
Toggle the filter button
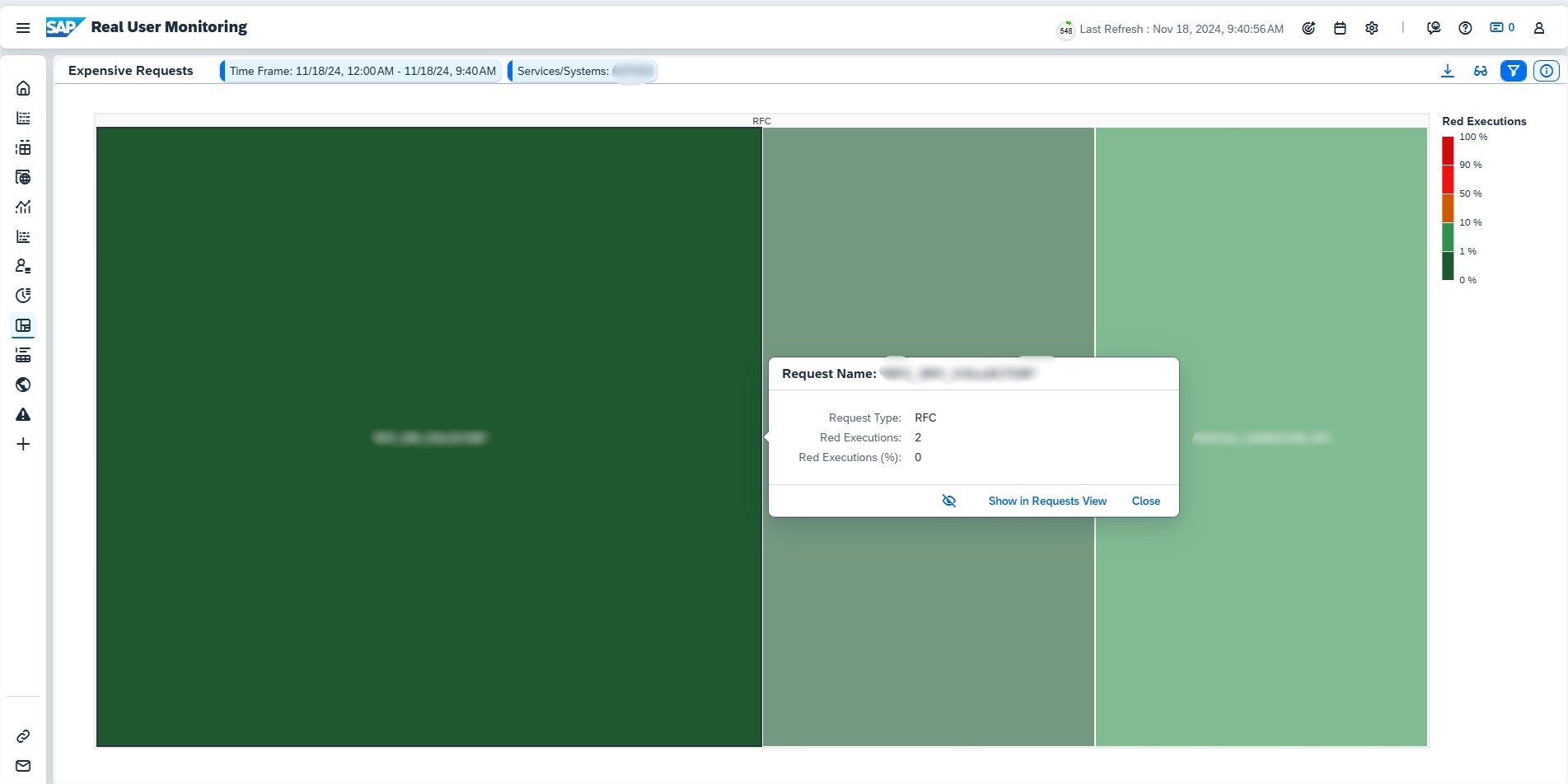coord(1514,71)
